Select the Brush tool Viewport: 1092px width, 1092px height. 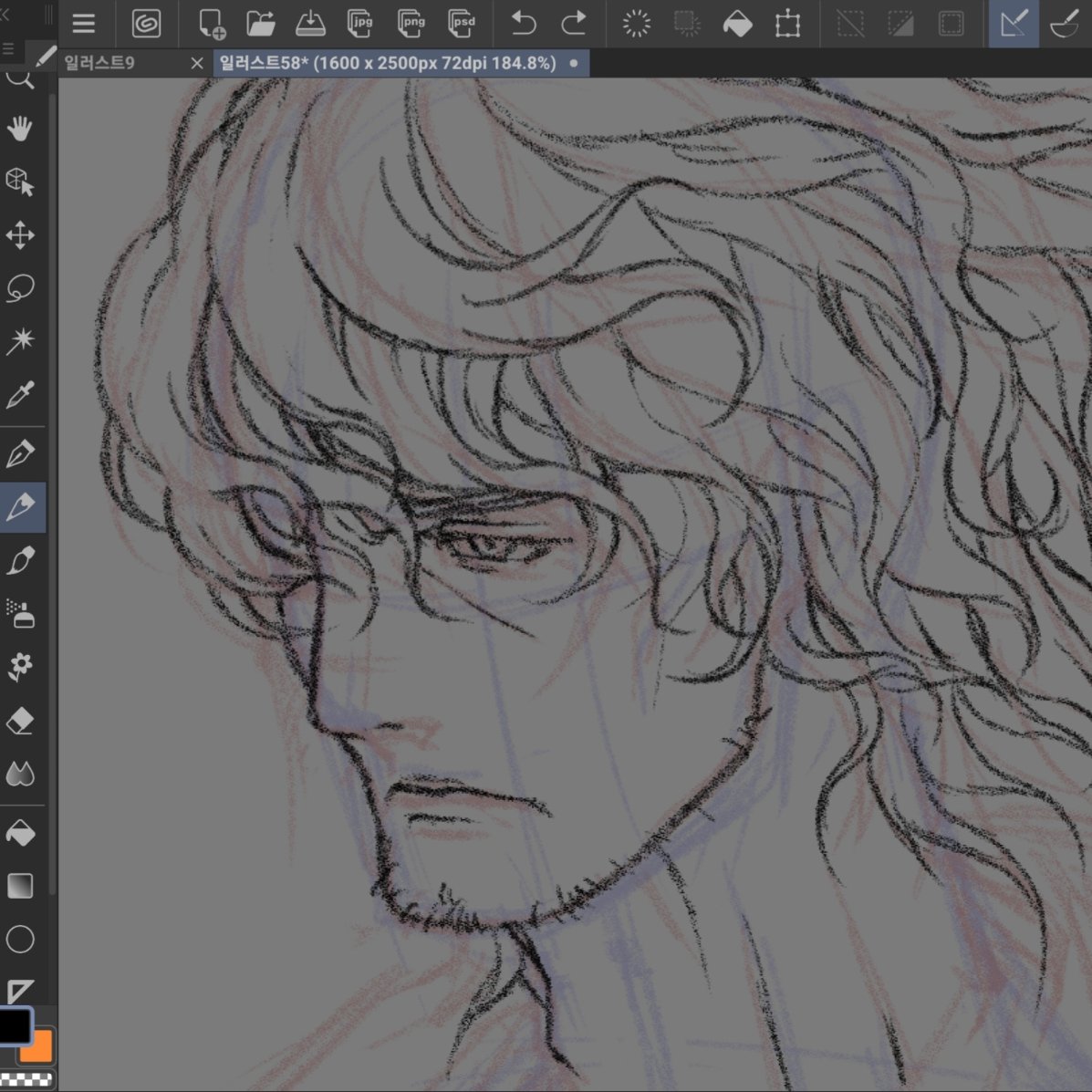click(x=20, y=561)
